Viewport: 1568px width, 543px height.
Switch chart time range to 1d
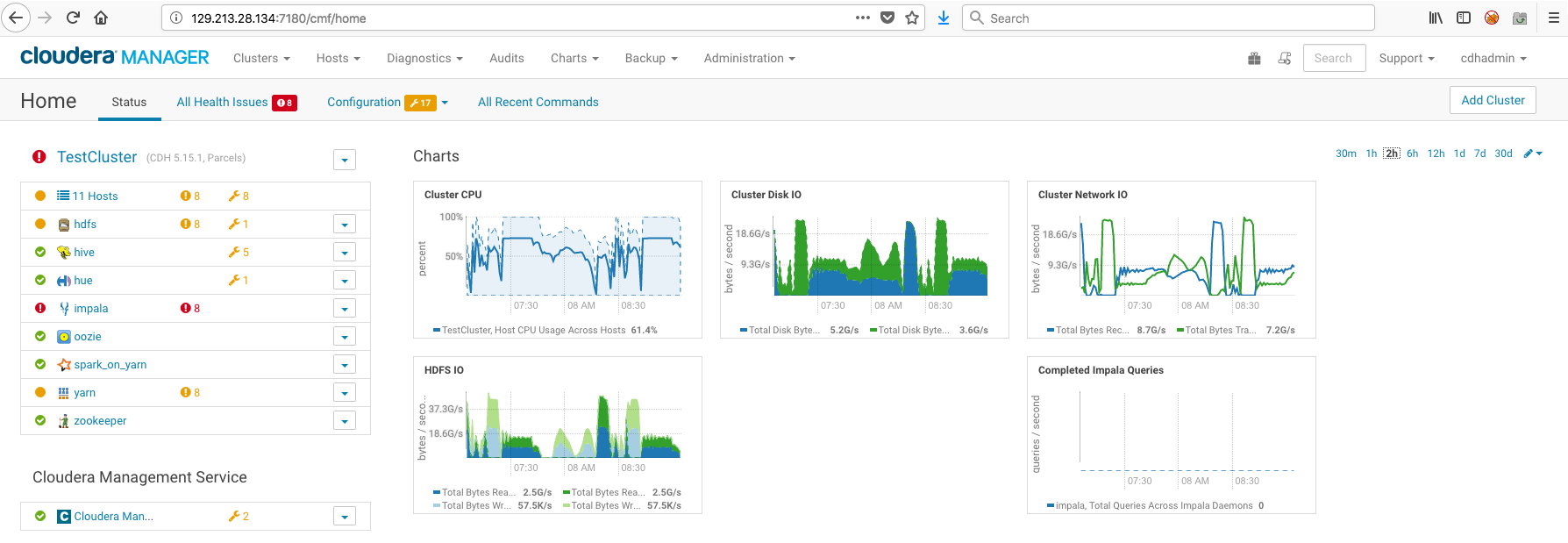(x=1459, y=154)
